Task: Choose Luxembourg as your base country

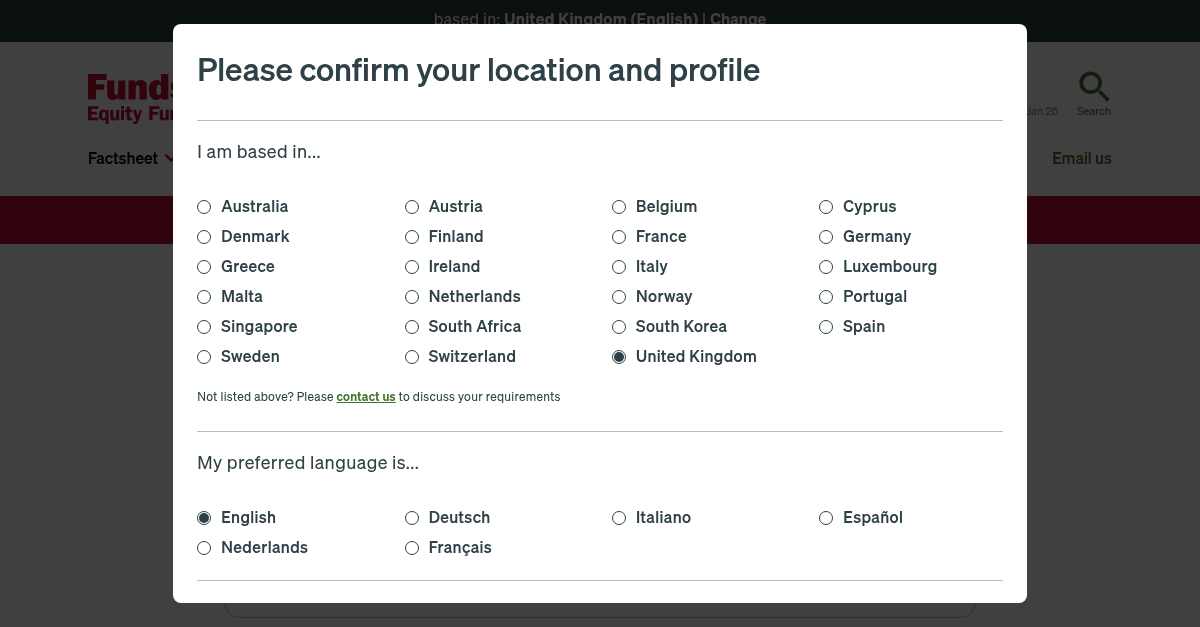Action: [x=826, y=267]
